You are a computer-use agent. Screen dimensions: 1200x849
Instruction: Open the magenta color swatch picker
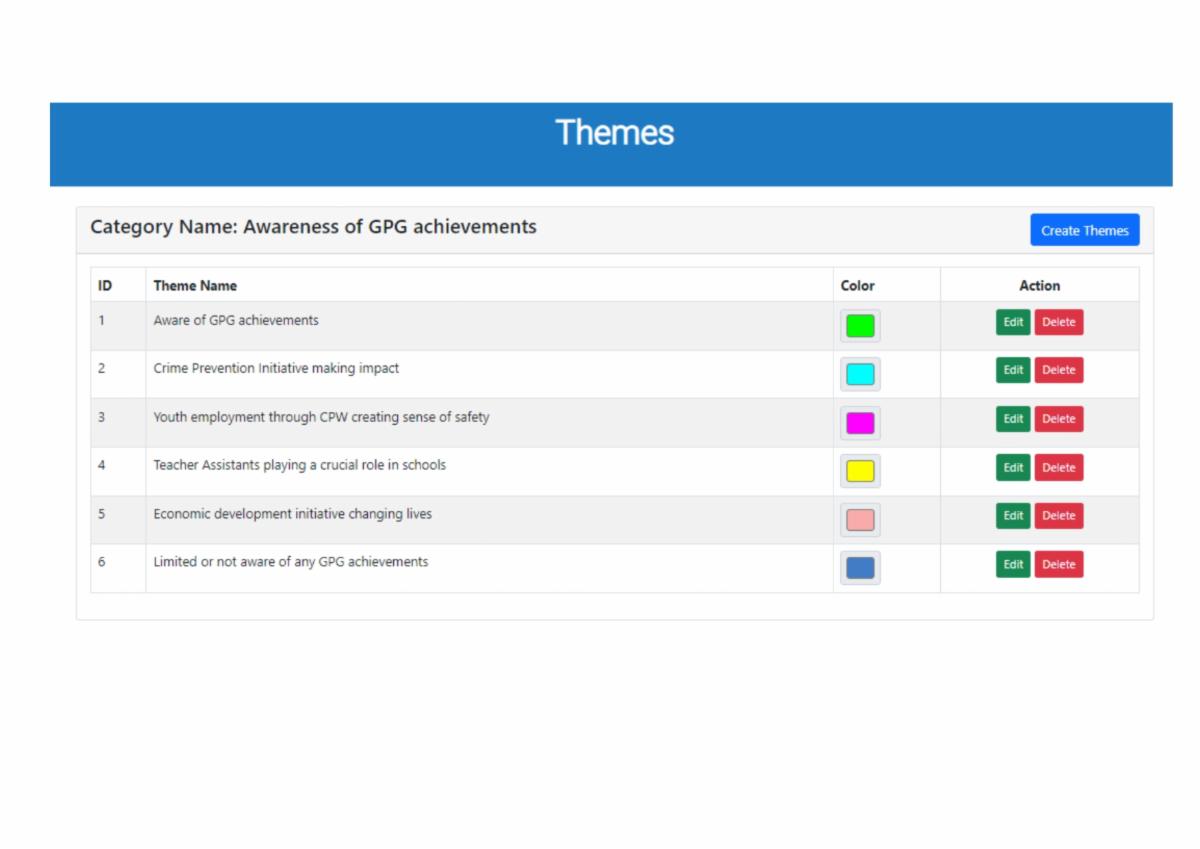(x=860, y=423)
